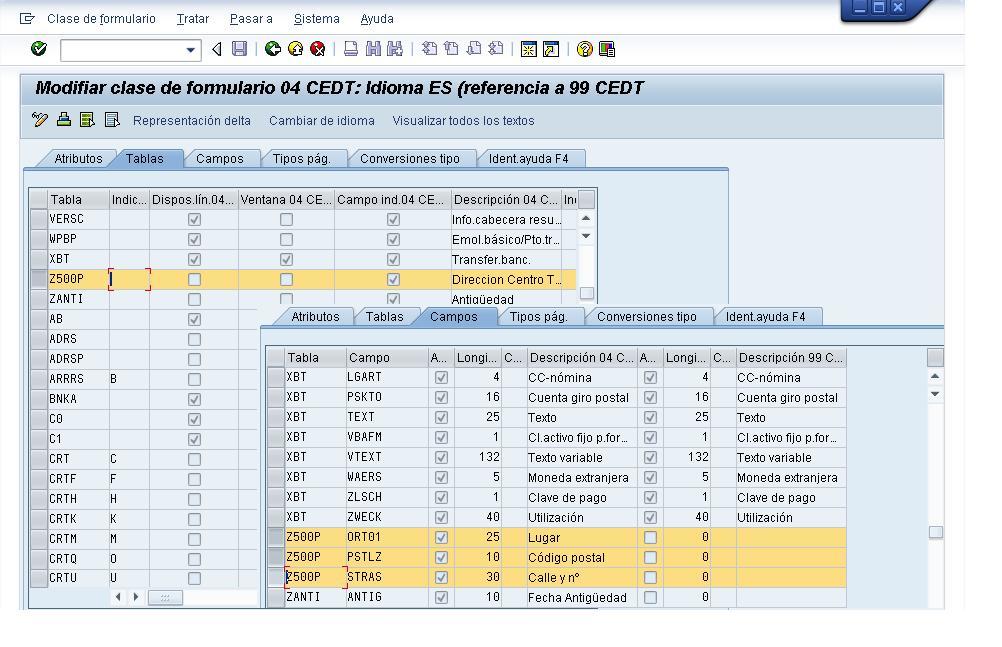Switch to the Tipos pág. tab in front panel

point(538,317)
